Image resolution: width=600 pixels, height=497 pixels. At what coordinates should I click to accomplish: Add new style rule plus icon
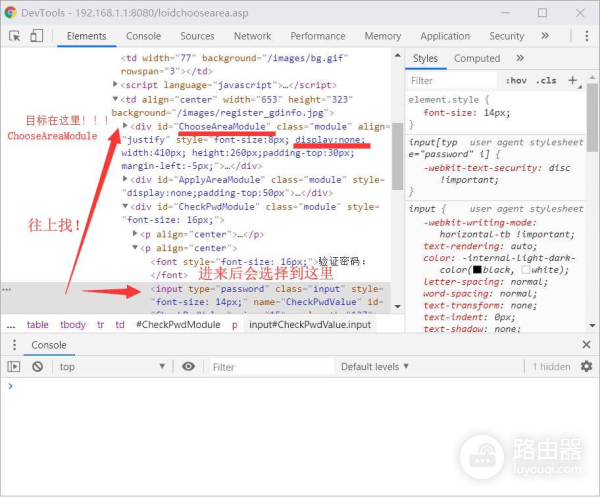tap(573, 80)
